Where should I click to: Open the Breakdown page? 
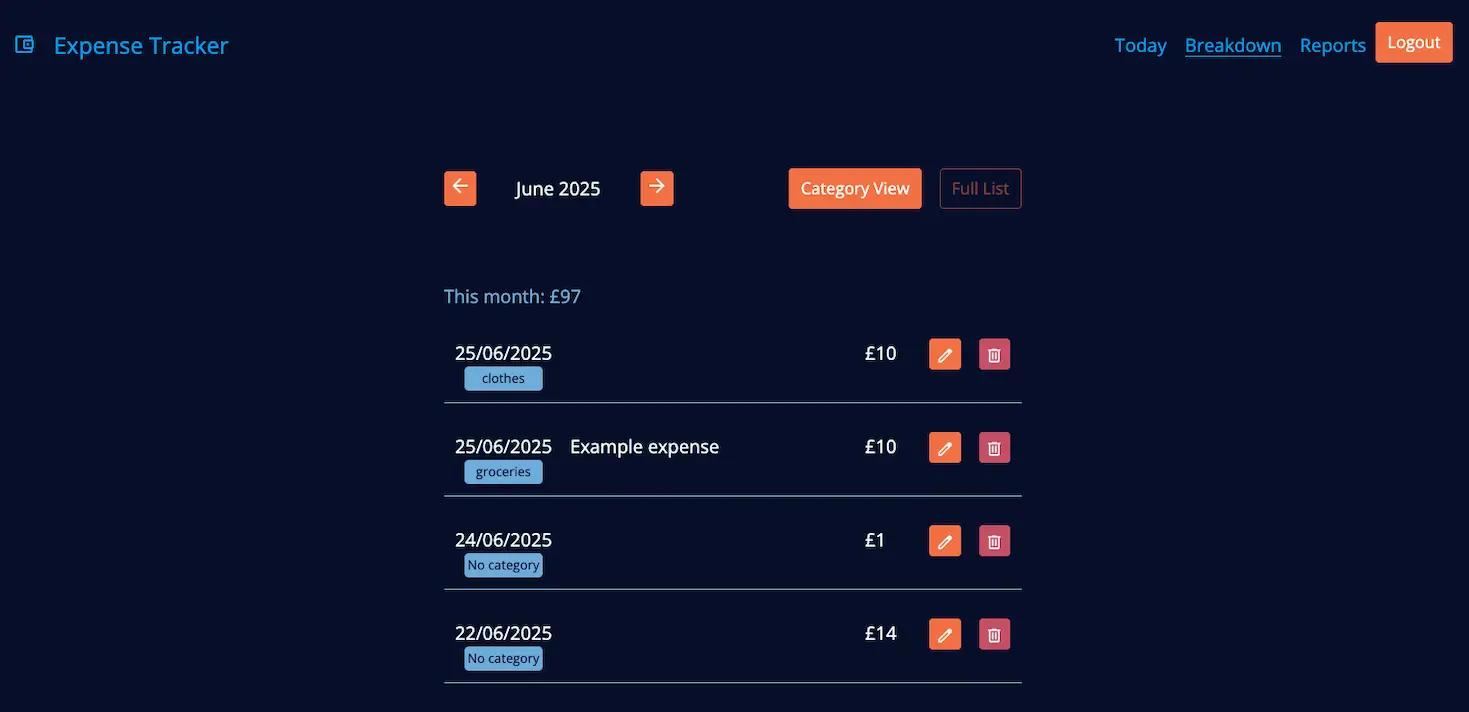(x=1233, y=45)
